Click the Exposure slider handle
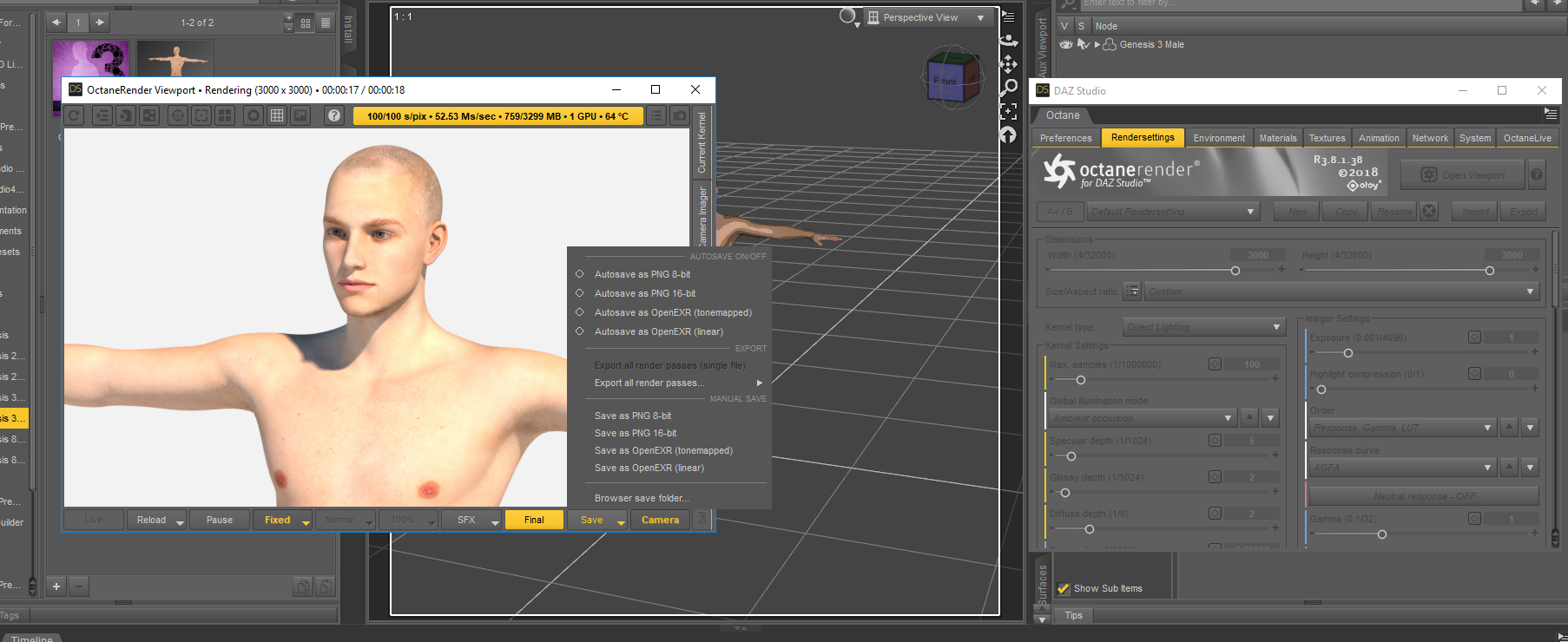Image resolution: width=1568 pixels, height=642 pixels. [x=1348, y=353]
